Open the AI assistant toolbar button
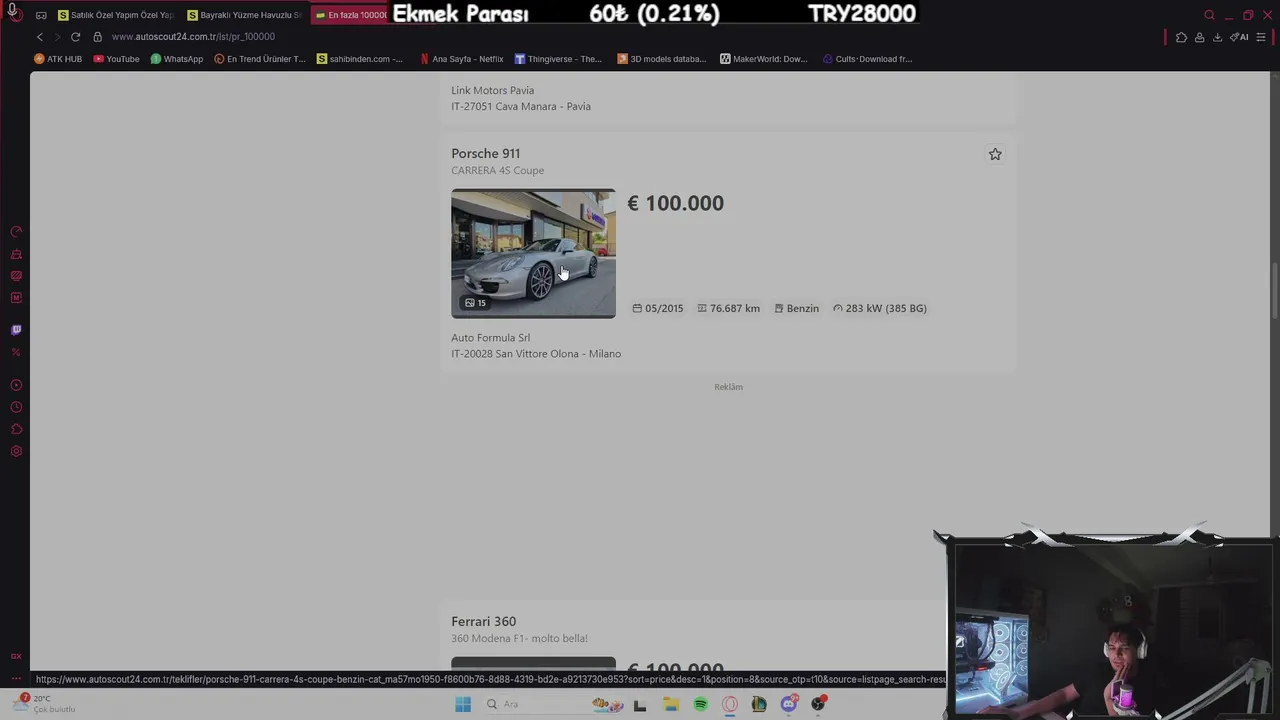Image resolution: width=1280 pixels, height=720 pixels. coord(1239,37)
